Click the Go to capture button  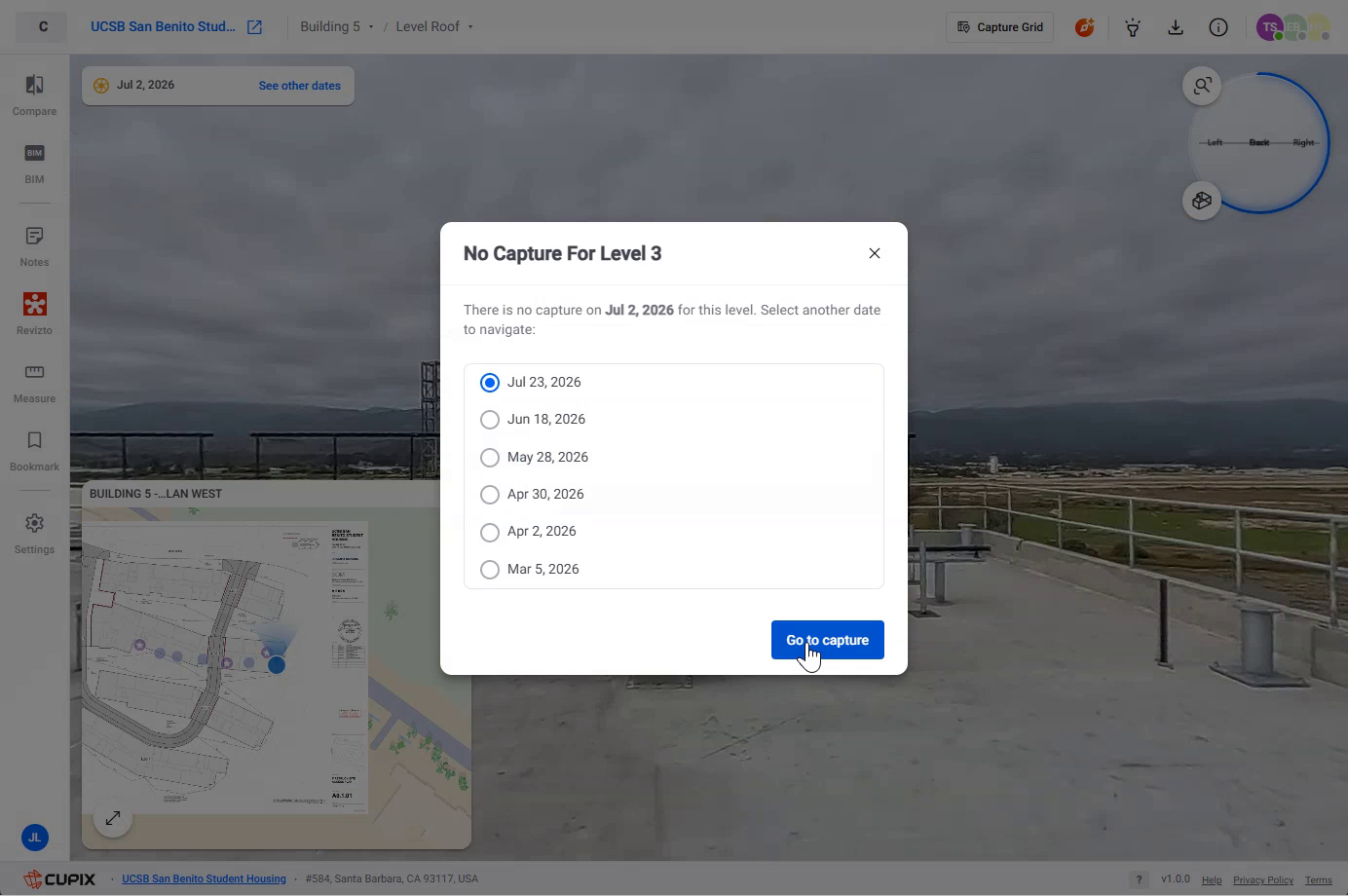(828, 640)
